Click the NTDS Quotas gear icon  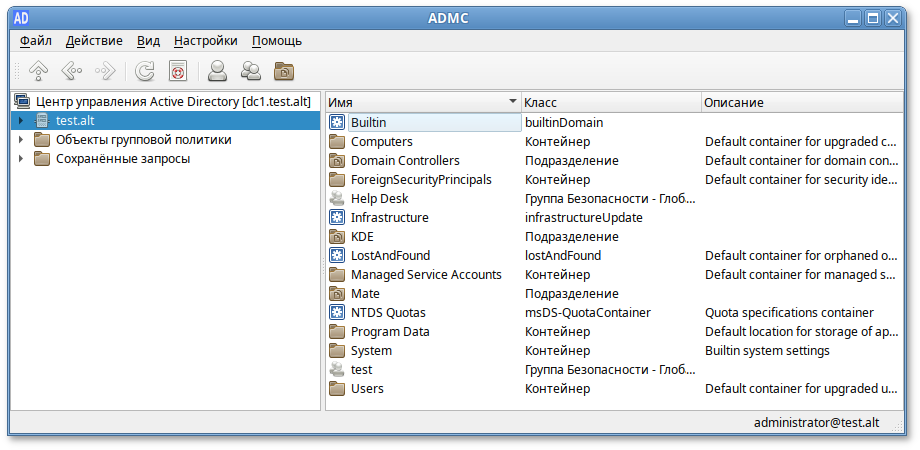(337, 312)
